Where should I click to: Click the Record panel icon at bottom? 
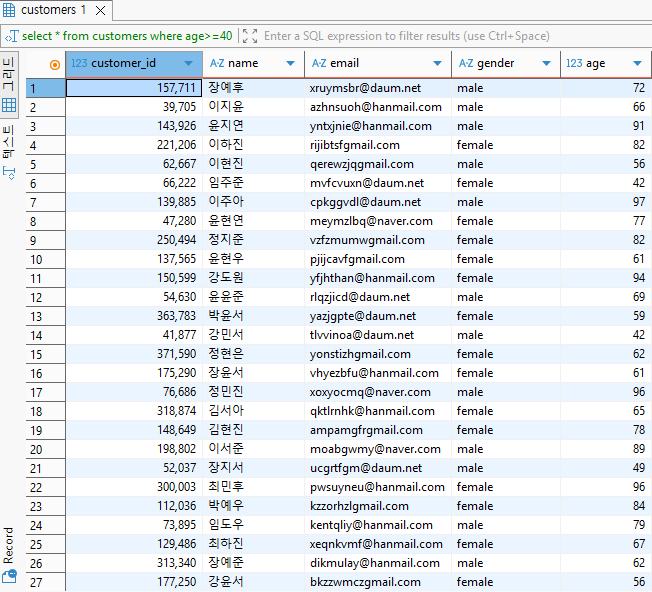(9, 577)
